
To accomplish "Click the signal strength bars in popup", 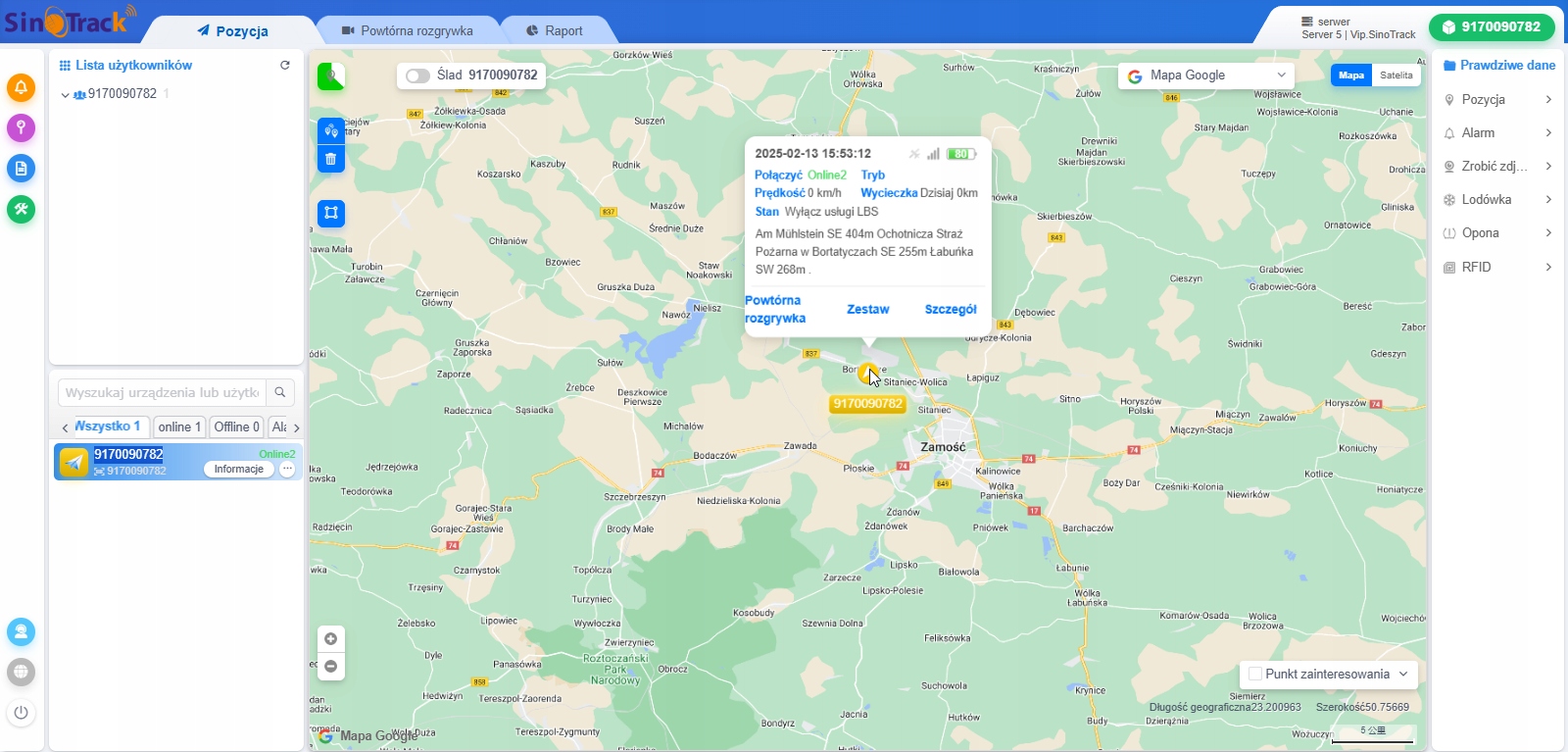I will [934, 154].
